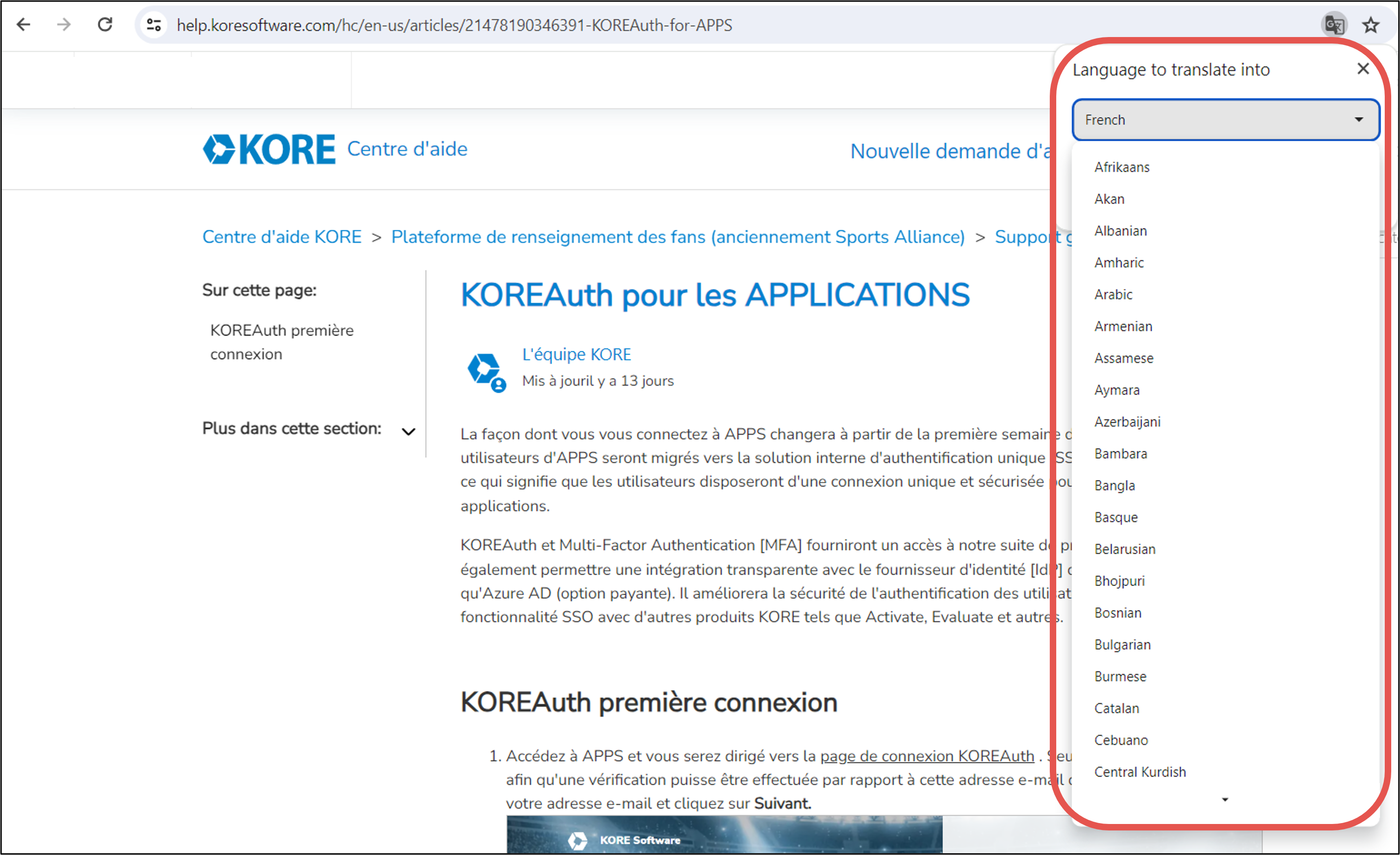The image size is (1400, 855).
Task: Pick Bhojpuri as target language
Action: [1119, 581]
